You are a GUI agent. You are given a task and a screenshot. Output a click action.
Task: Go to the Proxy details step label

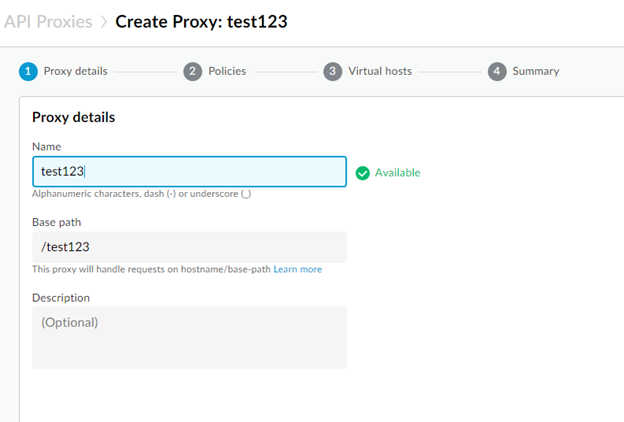75,71
